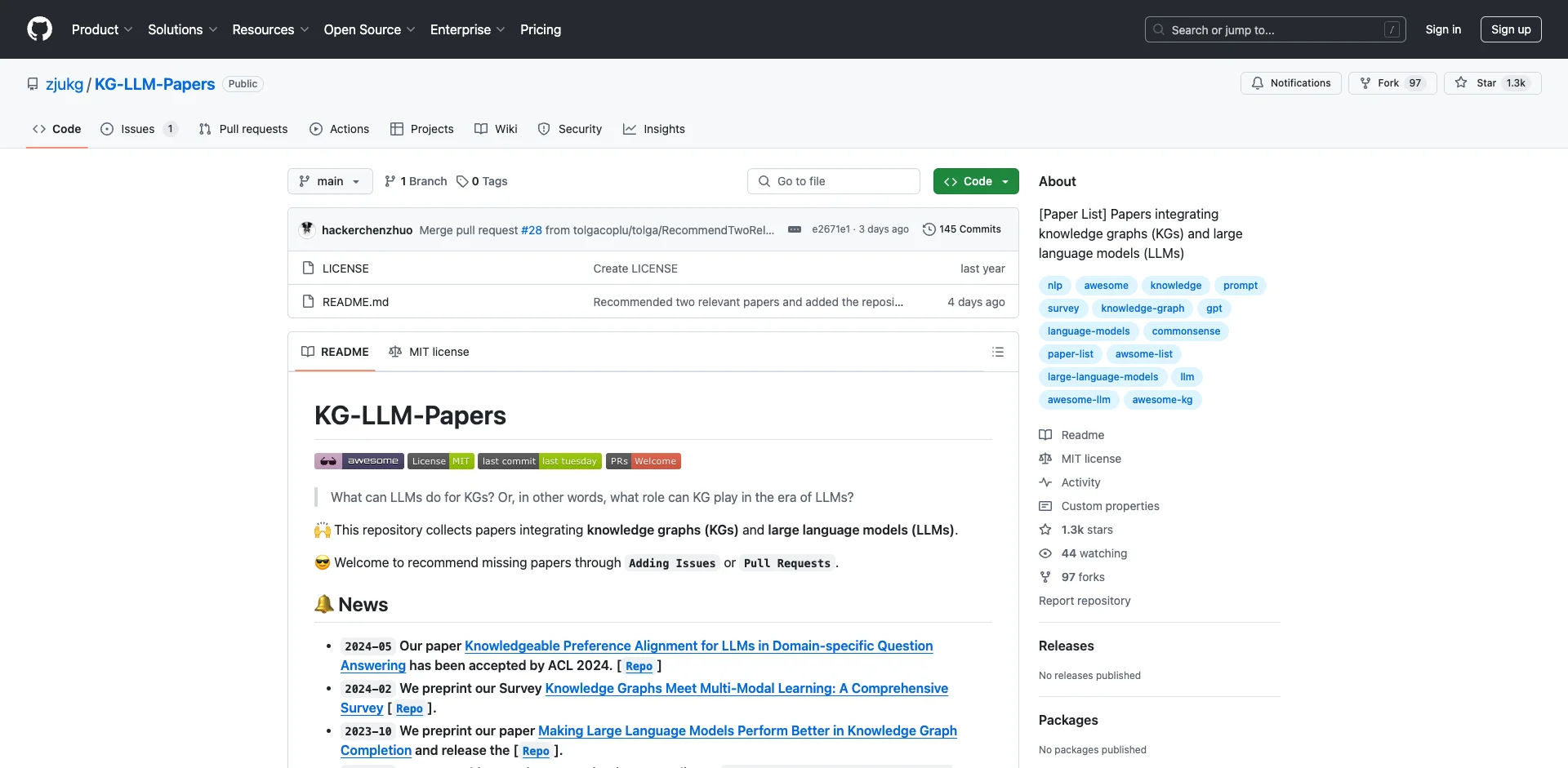Open the Notifications button
Screen dimensions: 1568x768
[1290, 83]
